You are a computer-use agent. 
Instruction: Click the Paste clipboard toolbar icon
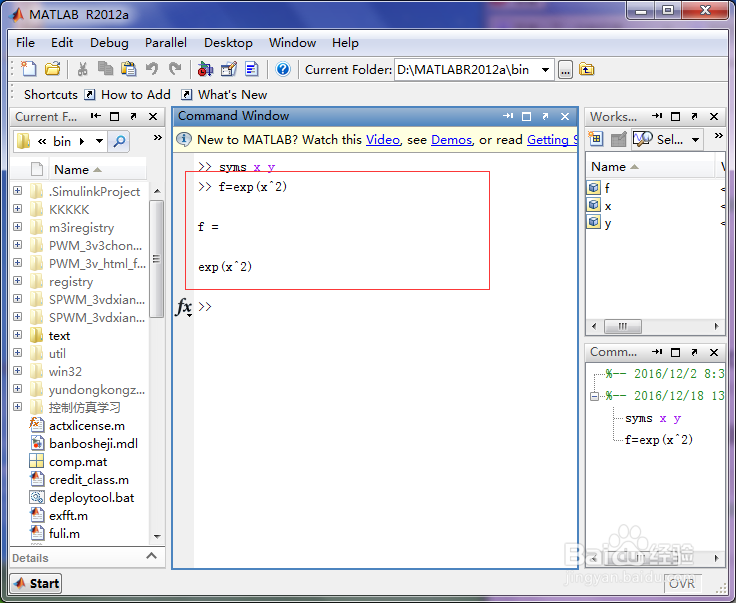pyautogui.click(x=128, y=69)
